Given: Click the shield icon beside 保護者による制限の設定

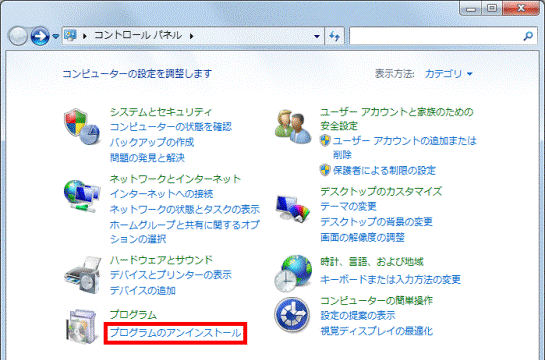Looking at the screenshot, I should (325, 170).
